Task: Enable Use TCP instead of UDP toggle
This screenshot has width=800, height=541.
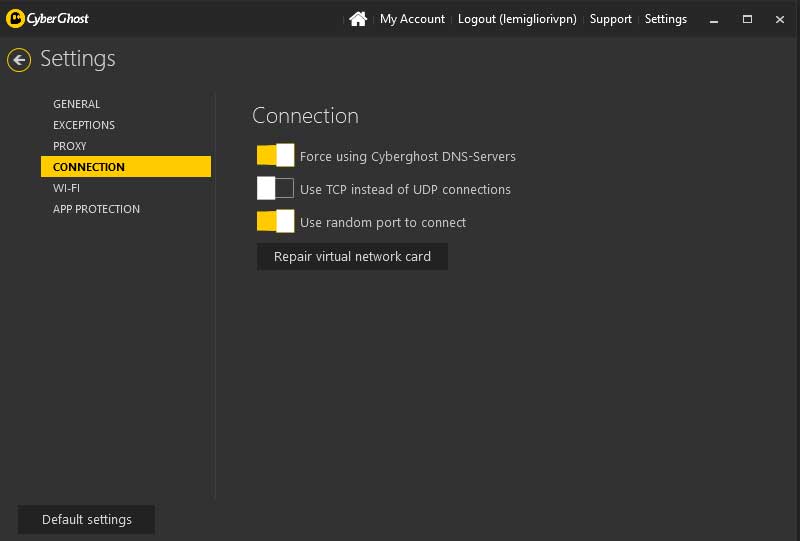Action: 276,188
